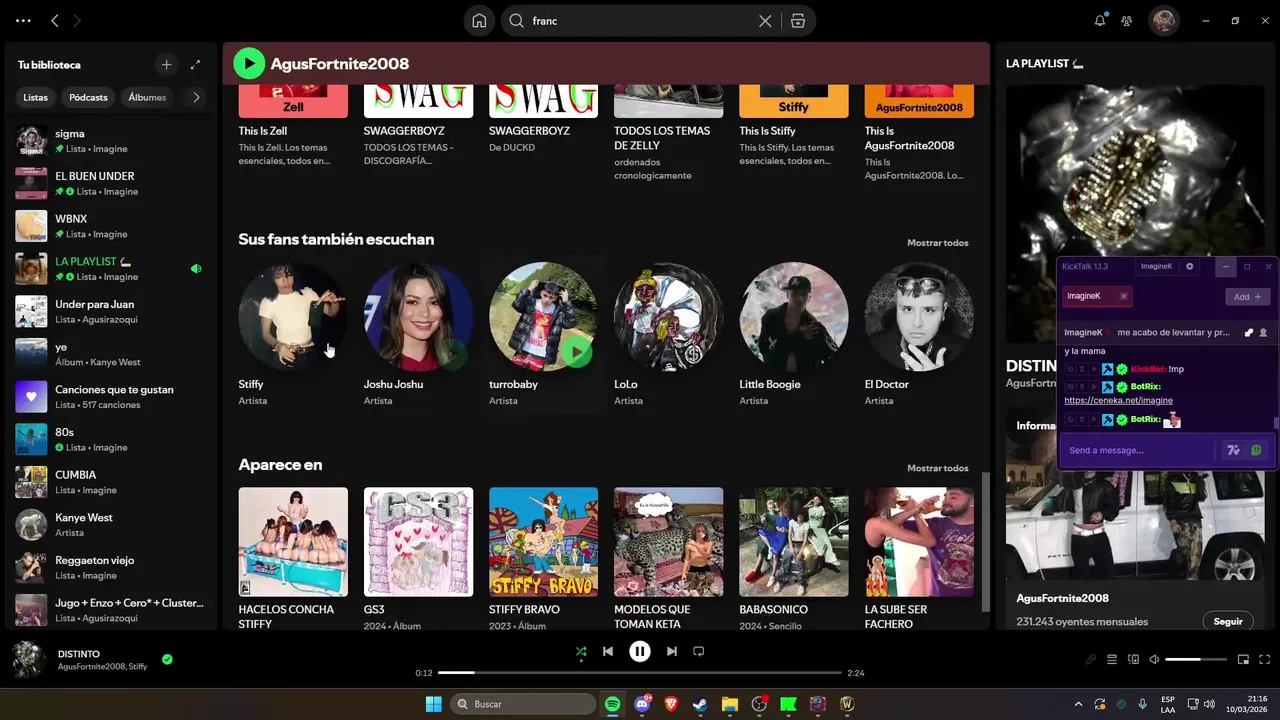Screen dimensions: 1280x720
Task: Show more library filters with arrow
Action: (196, 97)
